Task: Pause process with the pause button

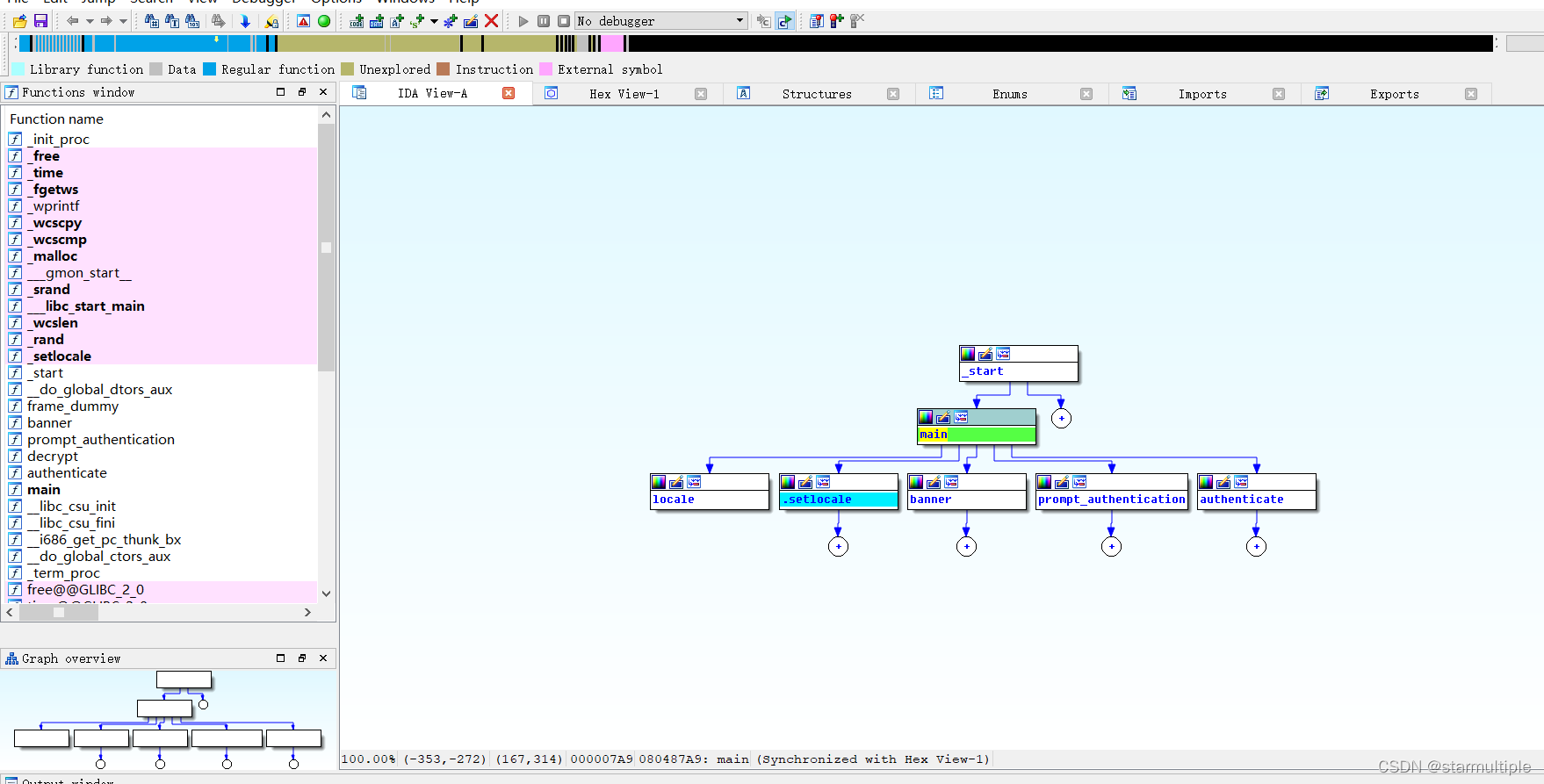Action: pos(544,21)
